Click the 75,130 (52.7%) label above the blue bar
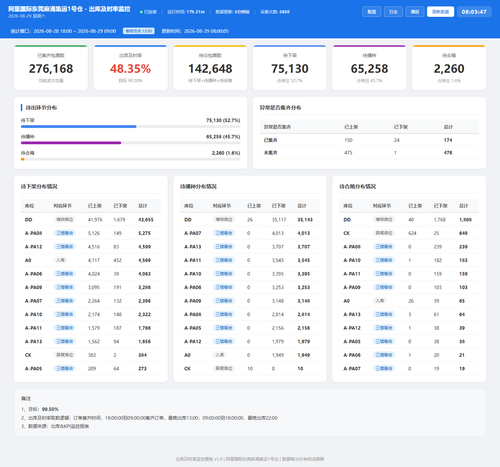 click(223, 120)
